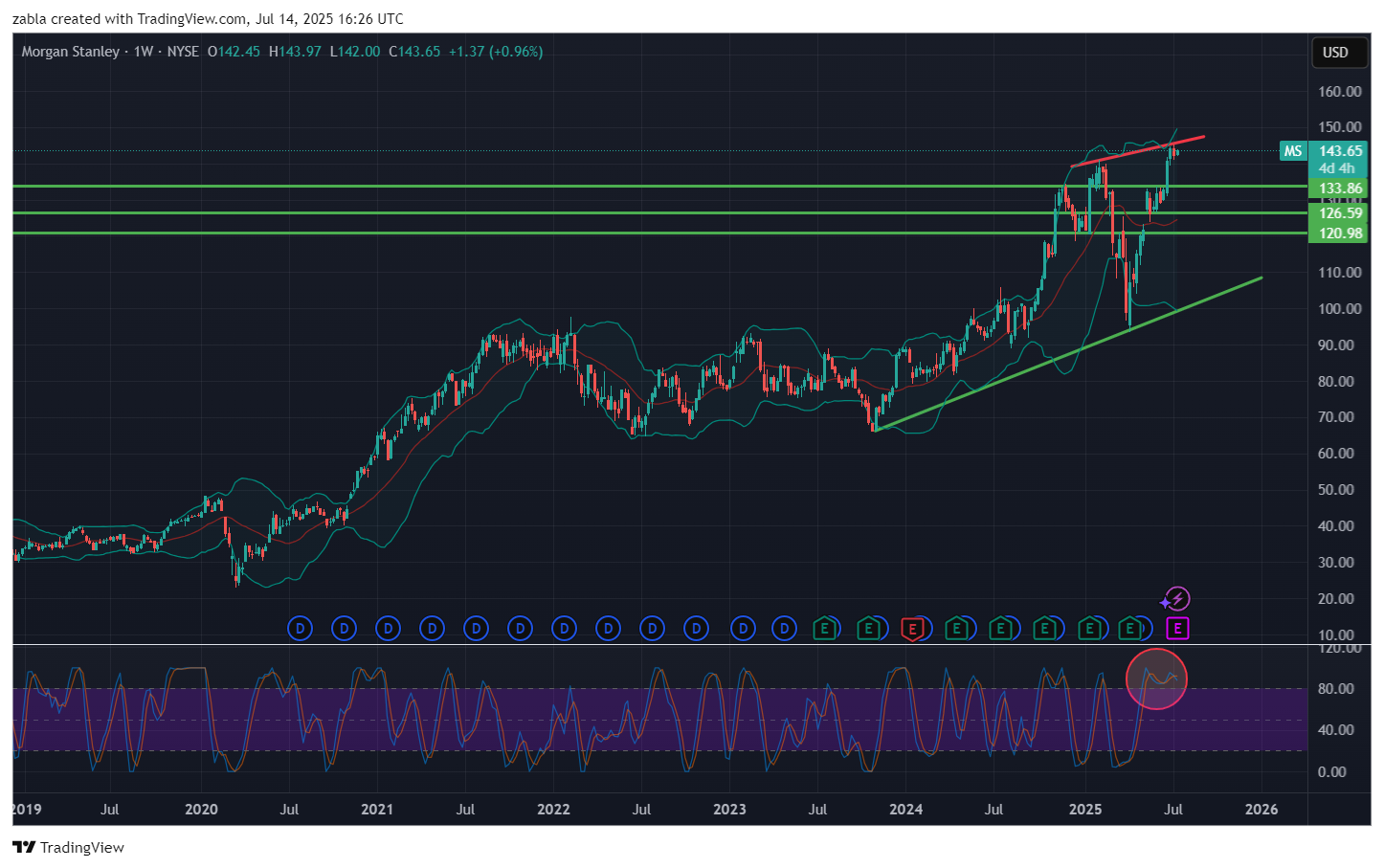The width and height of the screenshot is (1384, 868).
Task: Click the dividend marker under July 2022
Action: click(x=652, y=629)
